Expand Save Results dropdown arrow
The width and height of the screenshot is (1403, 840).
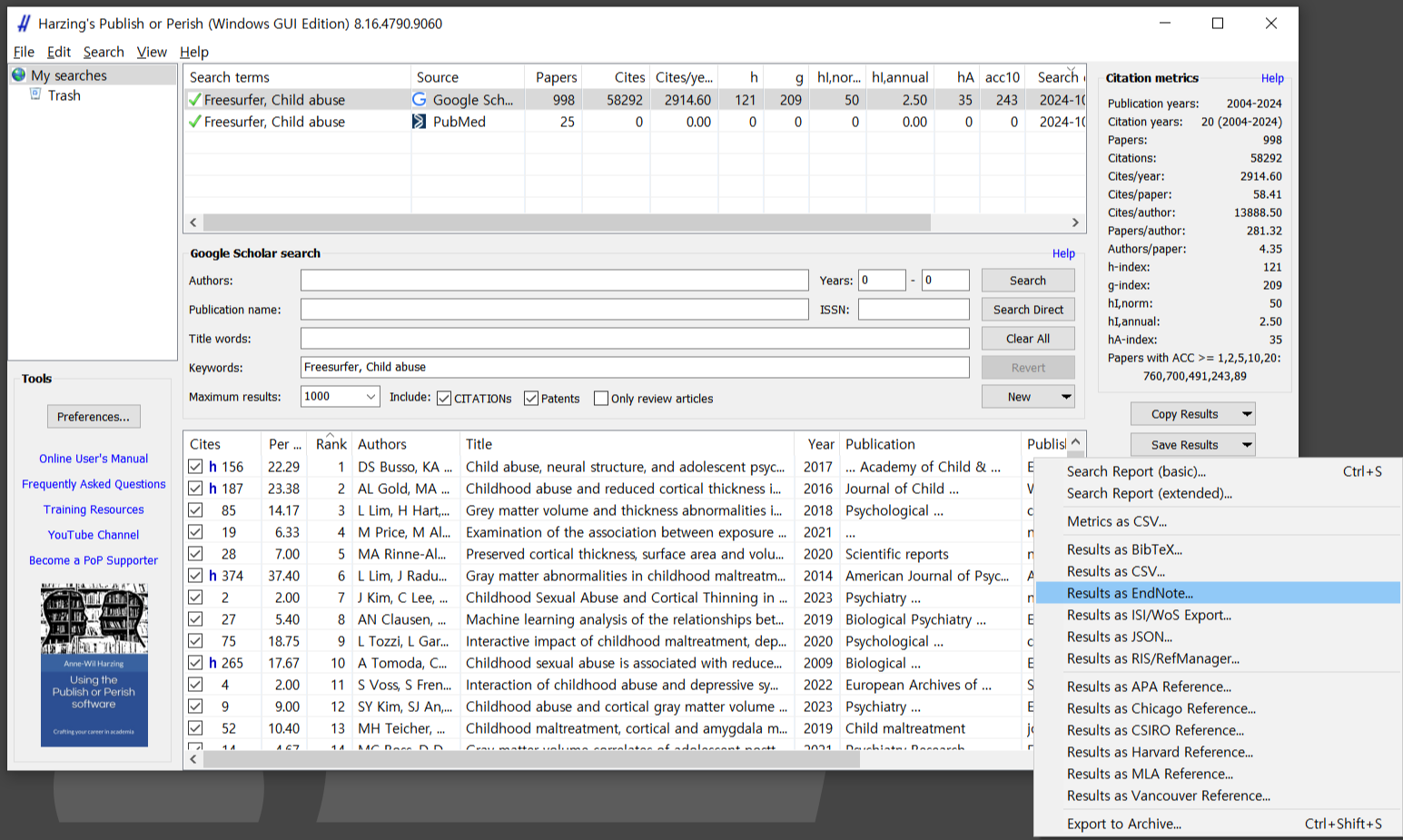[x=1247, y=445]
